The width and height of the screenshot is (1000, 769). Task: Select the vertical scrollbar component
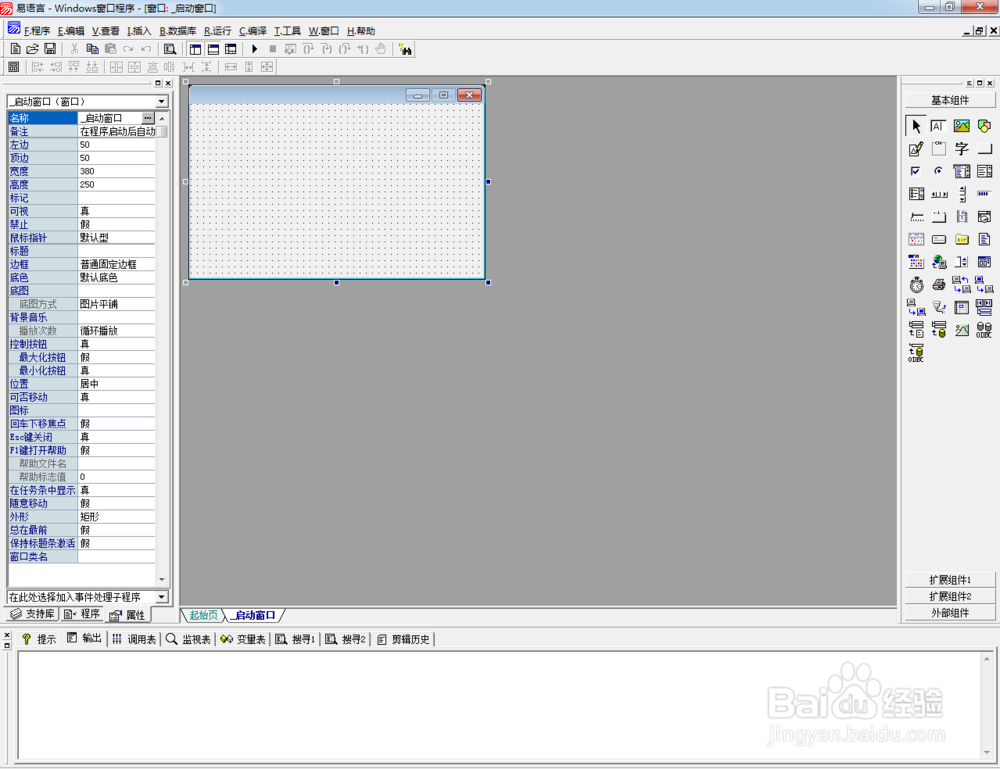click(961, 194)
